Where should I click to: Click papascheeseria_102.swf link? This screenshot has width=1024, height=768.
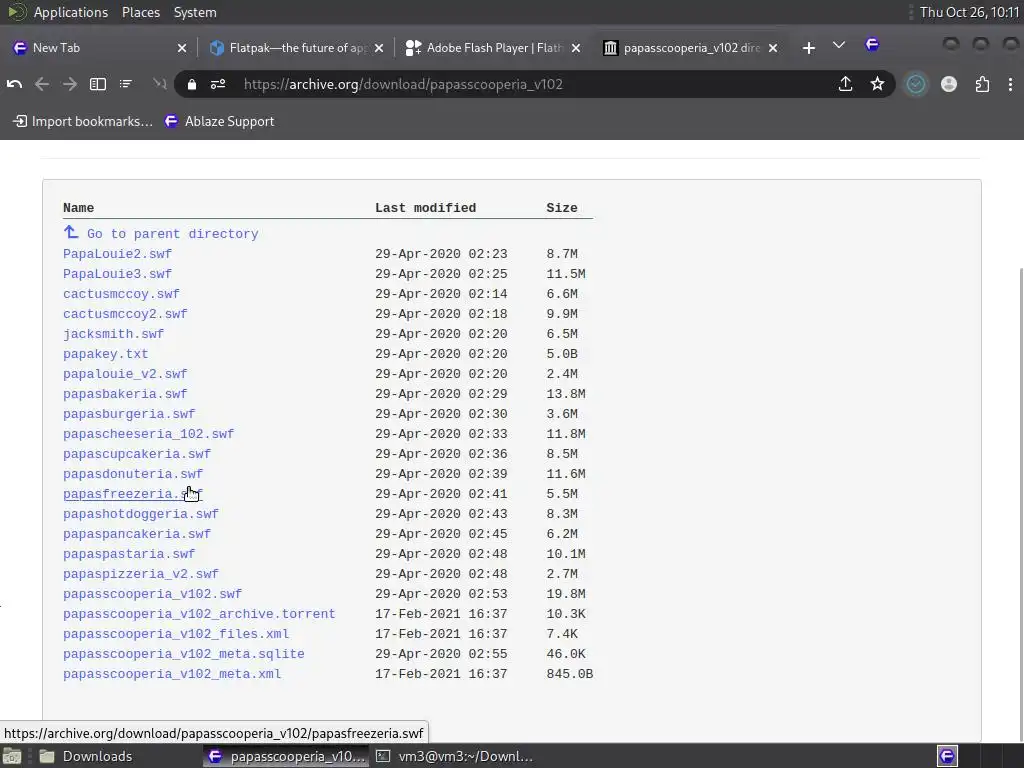coord(149,434)
